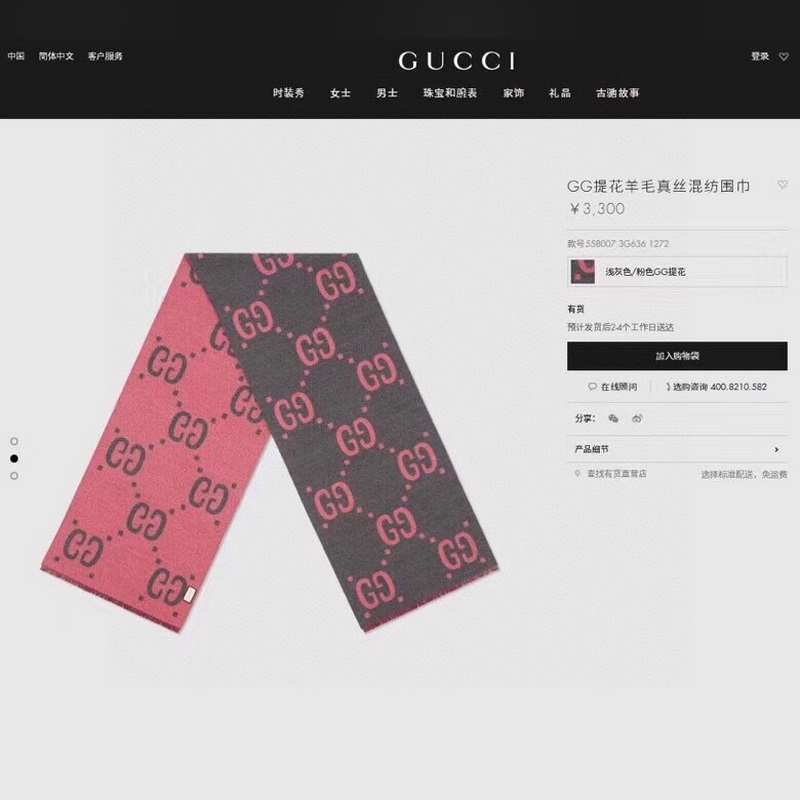800x800 pixels.
Task: Expand 产品细节 chevron arrow
Action: [x=777, y=449]
